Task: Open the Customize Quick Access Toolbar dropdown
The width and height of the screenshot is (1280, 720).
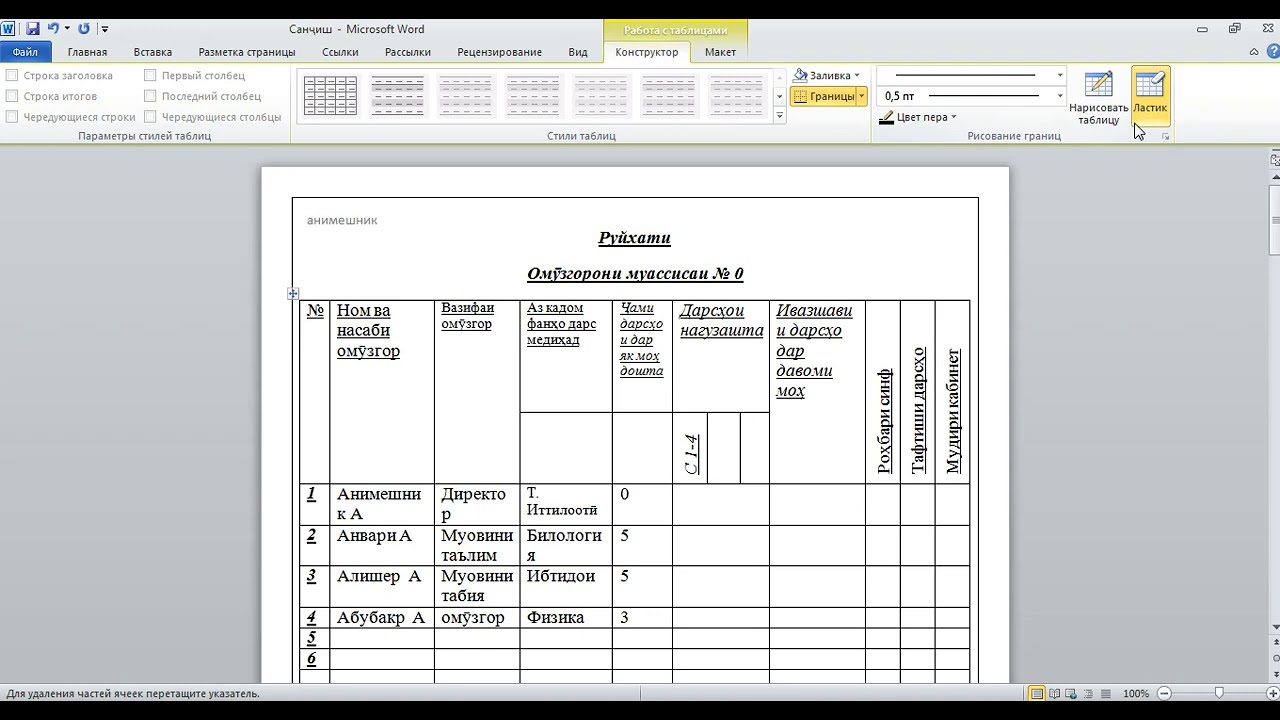Action: (105, 29)
